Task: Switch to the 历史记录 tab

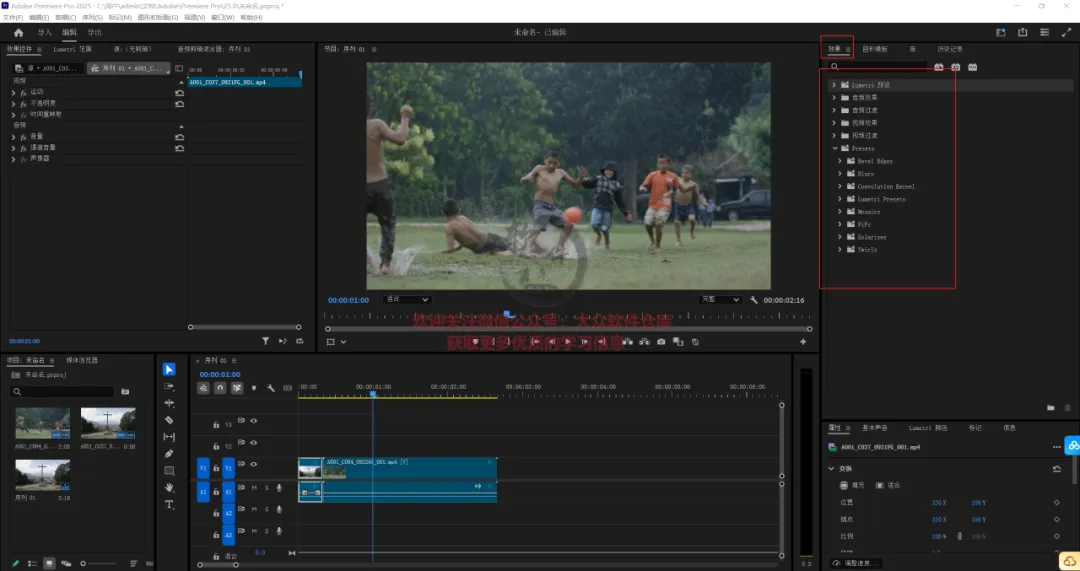Action: pos(950,49)
